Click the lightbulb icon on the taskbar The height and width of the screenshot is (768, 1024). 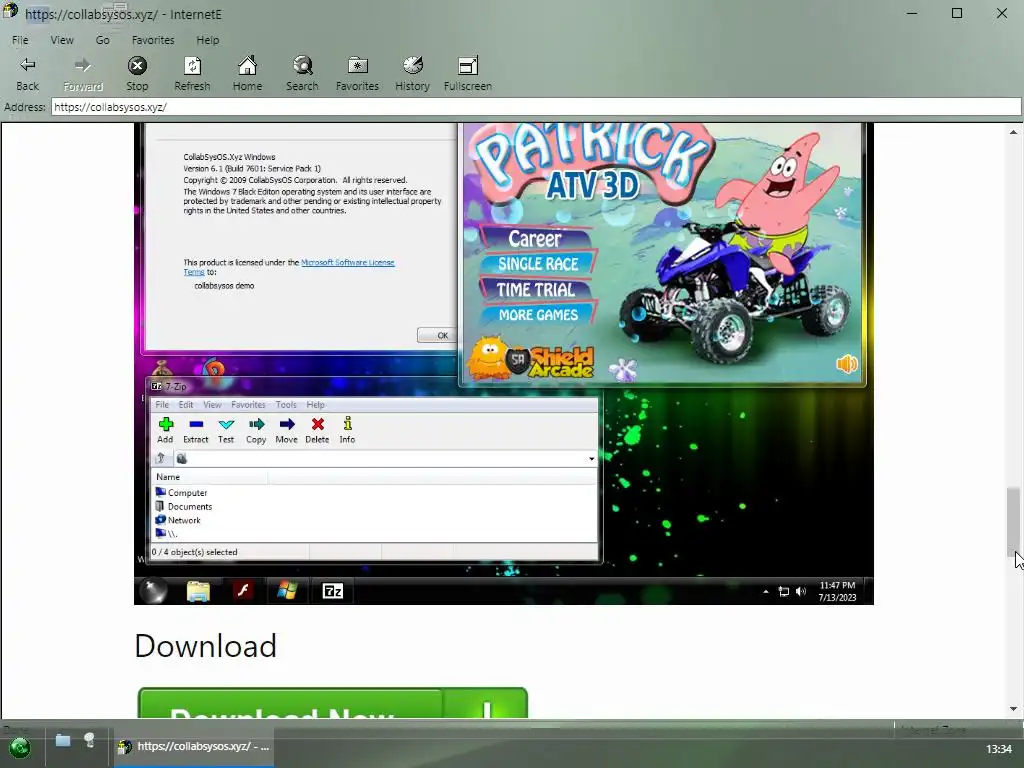(89, 740)
